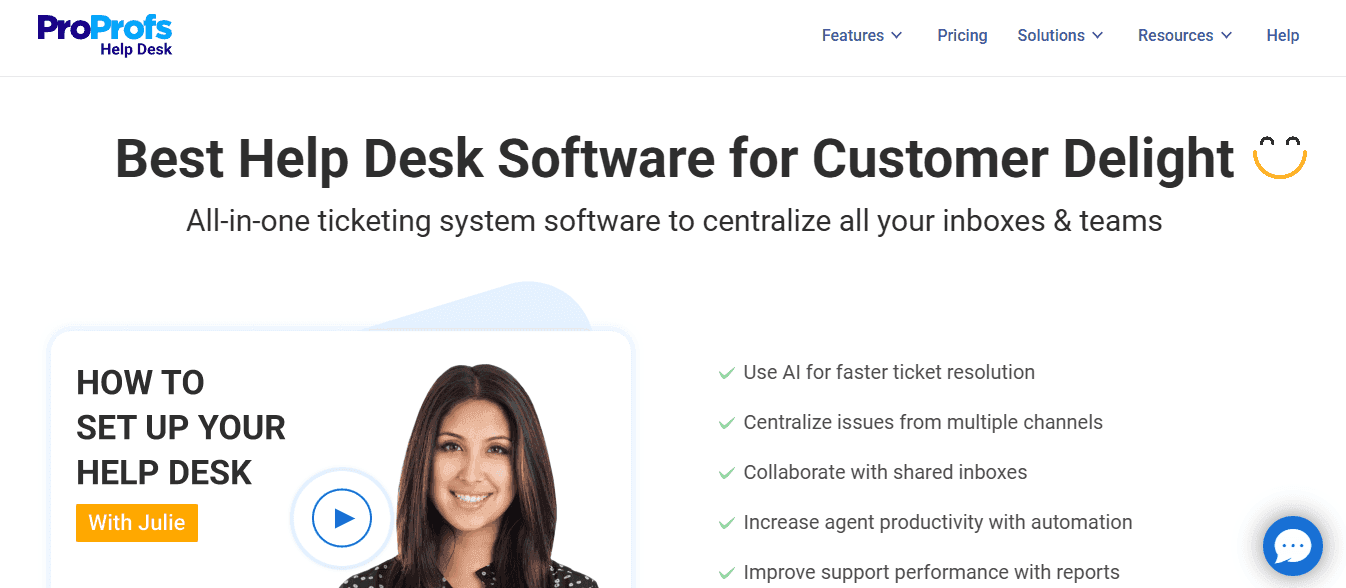Click the headline Best Help Desk Software
Screen dimensions: 1346x588
pos(673,158)
